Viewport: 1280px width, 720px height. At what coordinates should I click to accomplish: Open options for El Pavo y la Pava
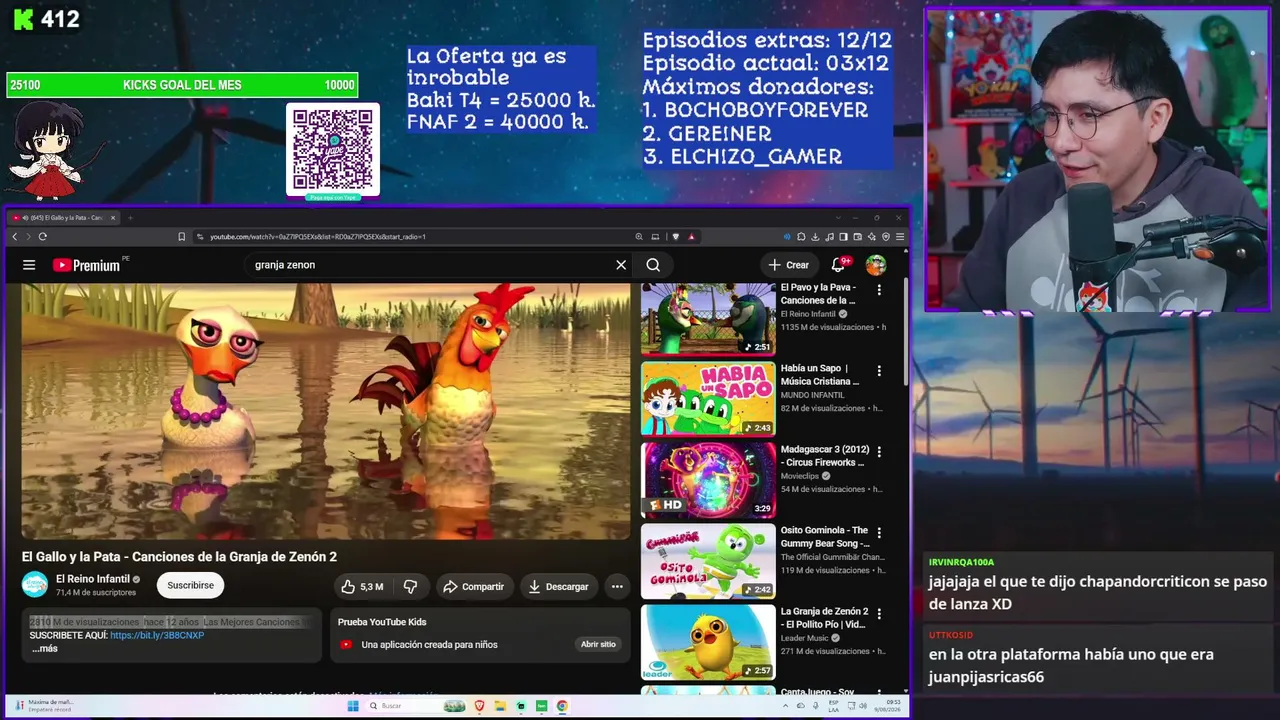[879, 290]
